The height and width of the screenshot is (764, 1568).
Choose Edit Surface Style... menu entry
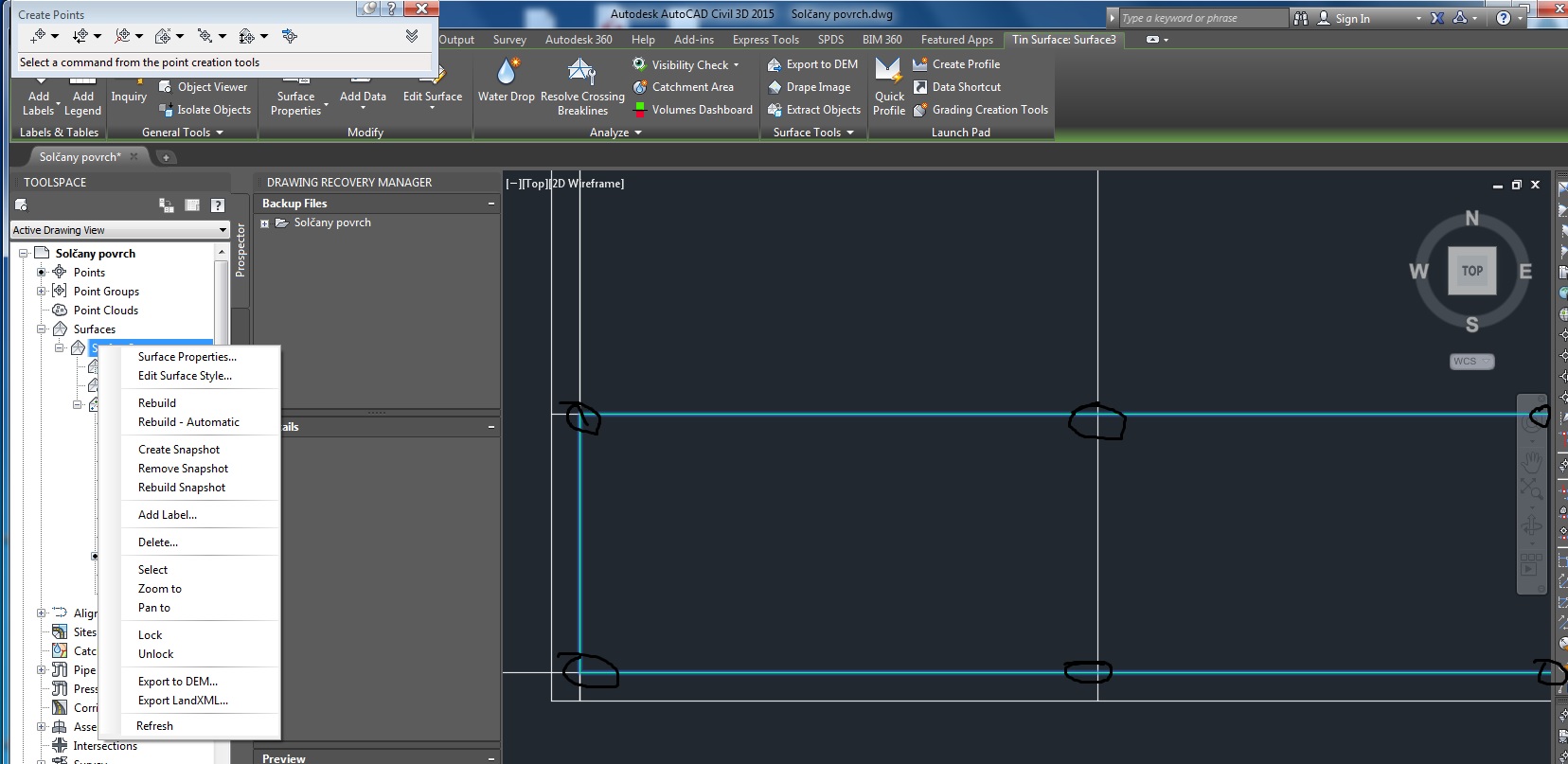click(185, 376)
